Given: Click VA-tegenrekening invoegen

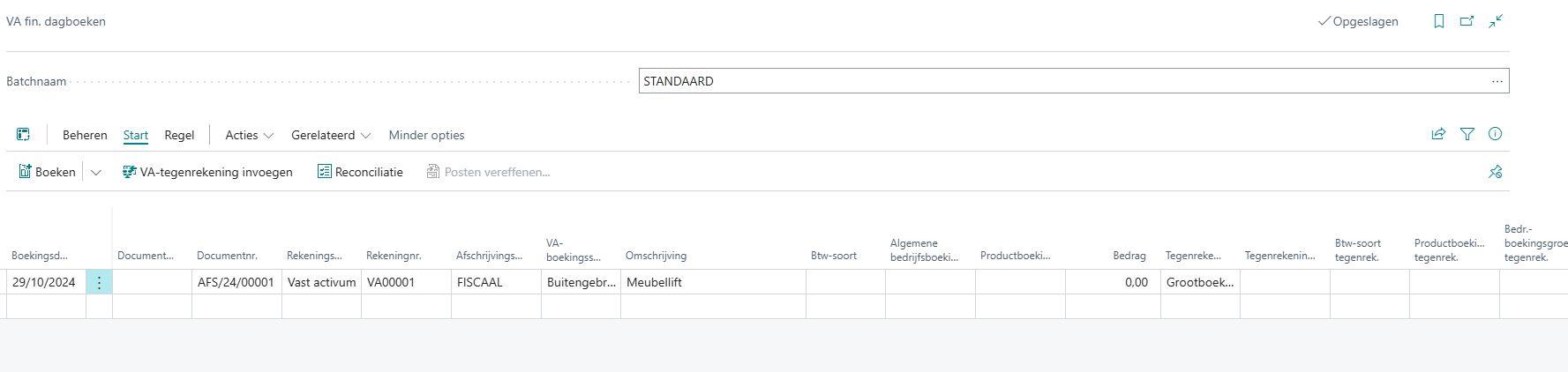Looking at the screenshot, I should [207, 172].
